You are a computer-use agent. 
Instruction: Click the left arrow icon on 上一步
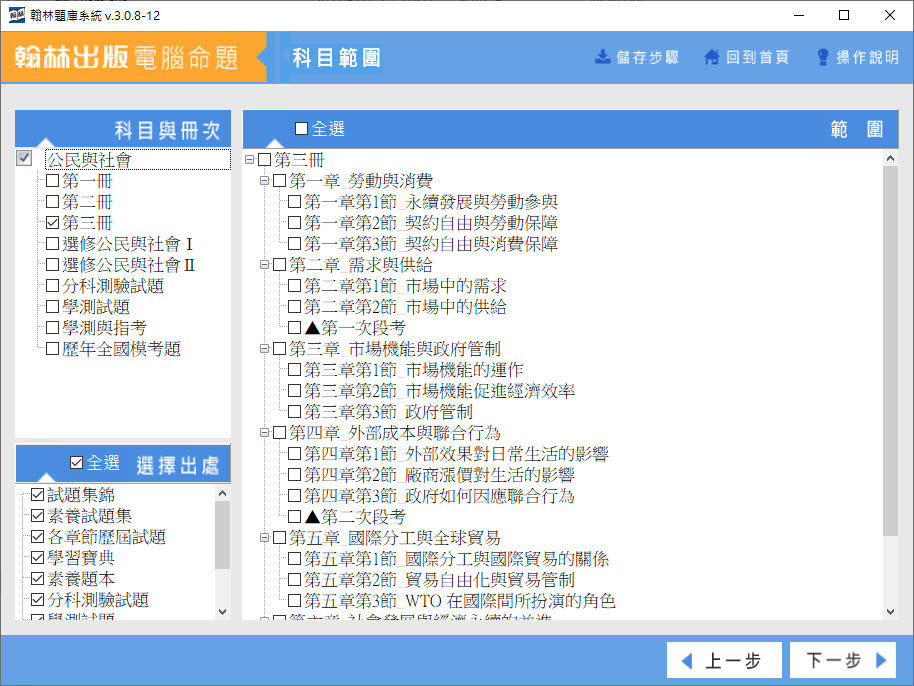coord(687,661)
